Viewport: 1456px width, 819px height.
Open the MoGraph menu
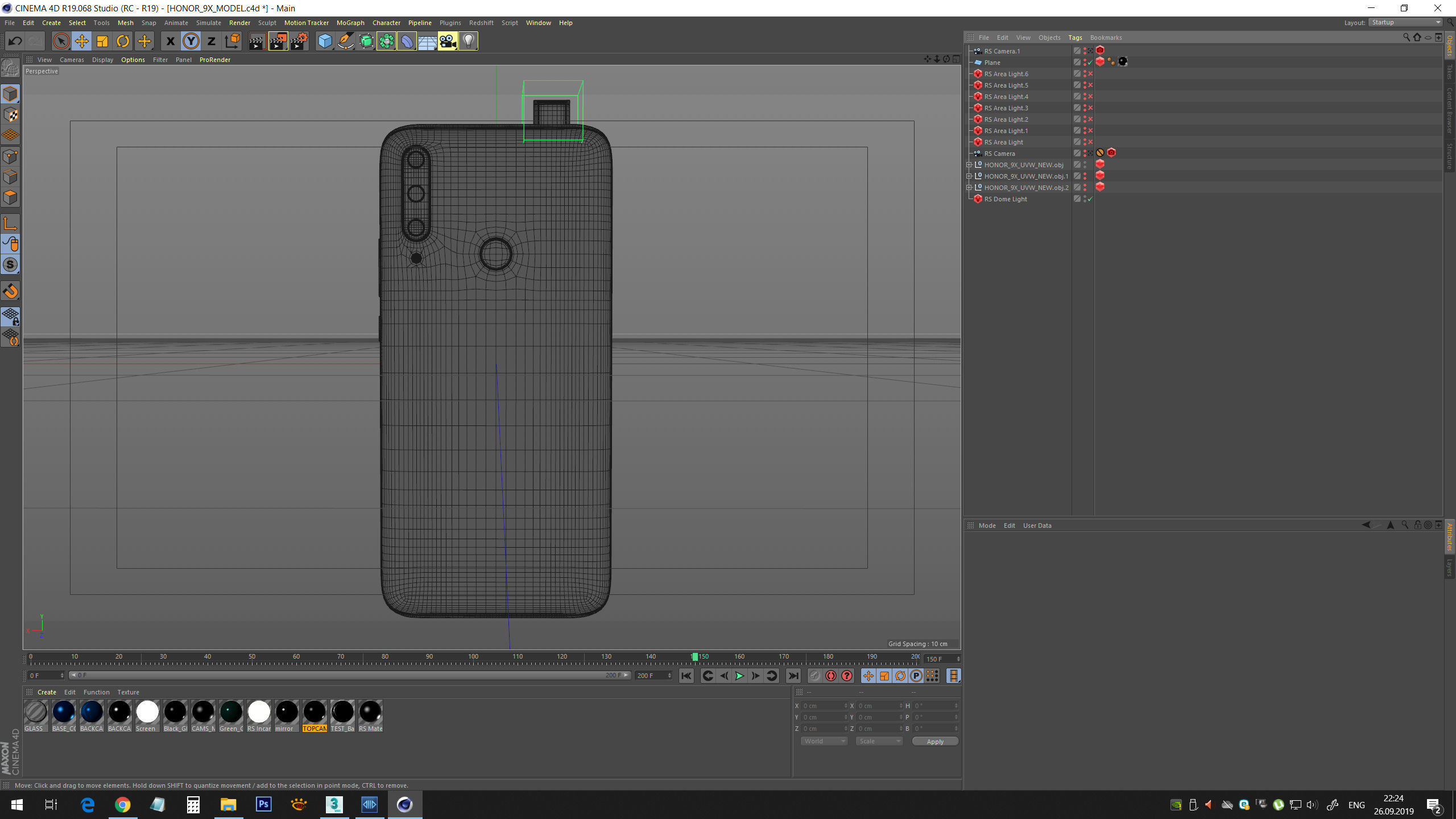(x=350, y=23)
